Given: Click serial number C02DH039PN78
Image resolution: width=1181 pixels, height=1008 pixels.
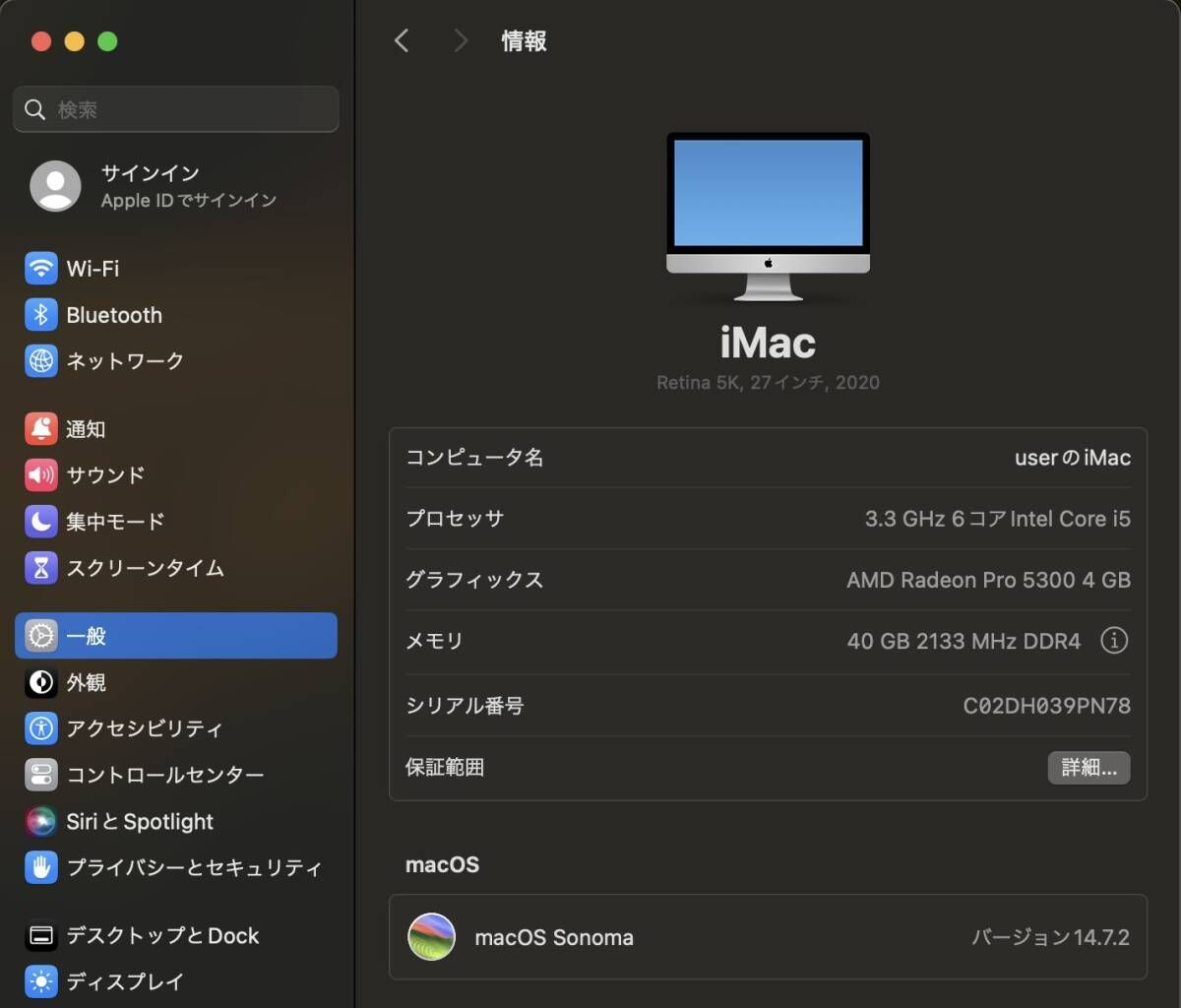Looking at the screenshot, I should point(1047,706).
